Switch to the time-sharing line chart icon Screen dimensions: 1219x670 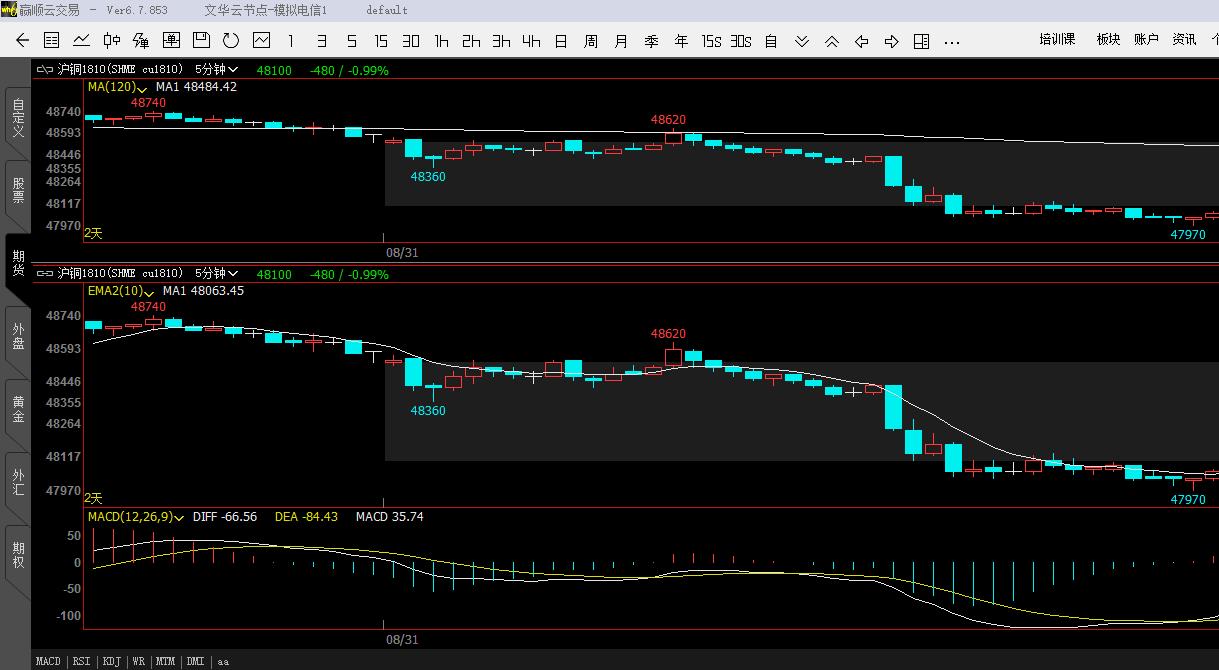tap(81, 41)
